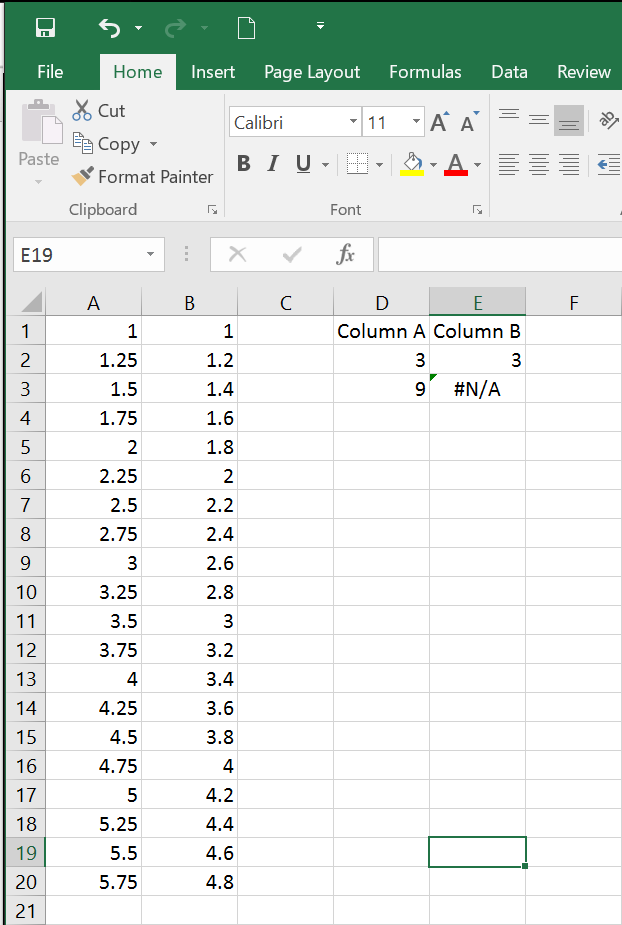The height and width of the screenshot is (925, 622).
Task: Click inside the formula bar field
Action: tap(500, 255)
